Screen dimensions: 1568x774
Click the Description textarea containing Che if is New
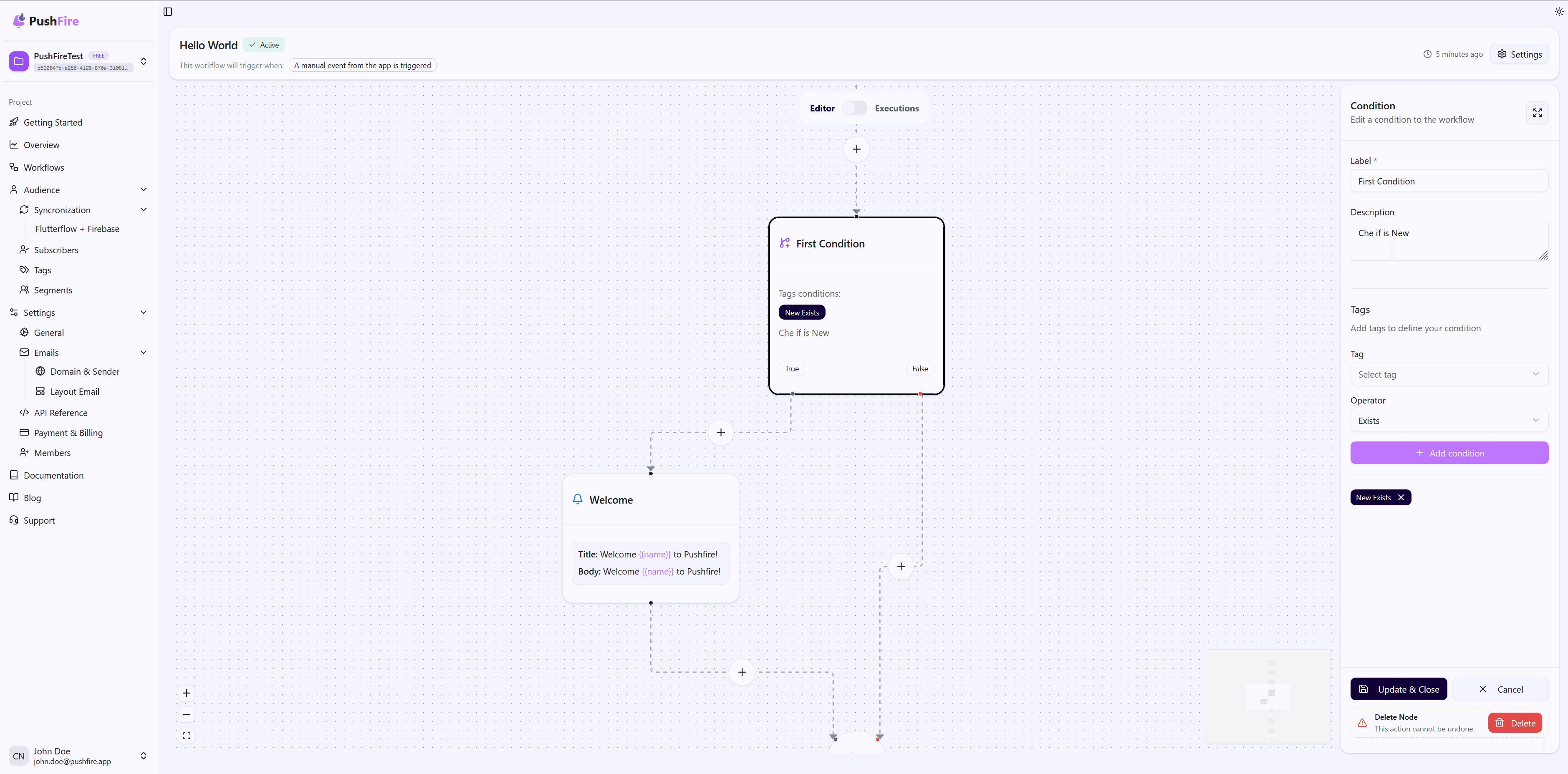tap(1449, 240)
